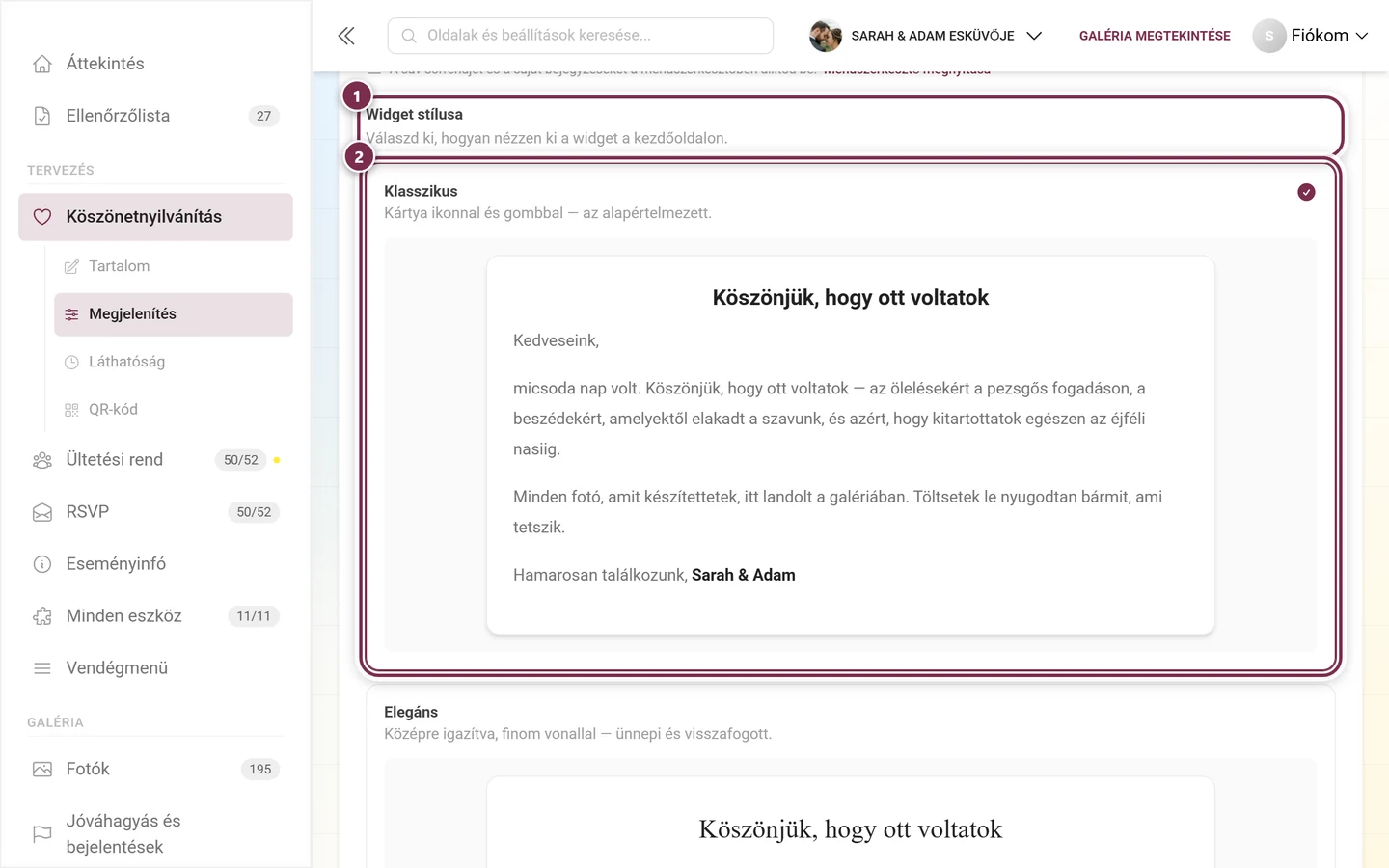
Task: Click the hamburger icon beside Vendégmenü
Action: tap(42, 668)
